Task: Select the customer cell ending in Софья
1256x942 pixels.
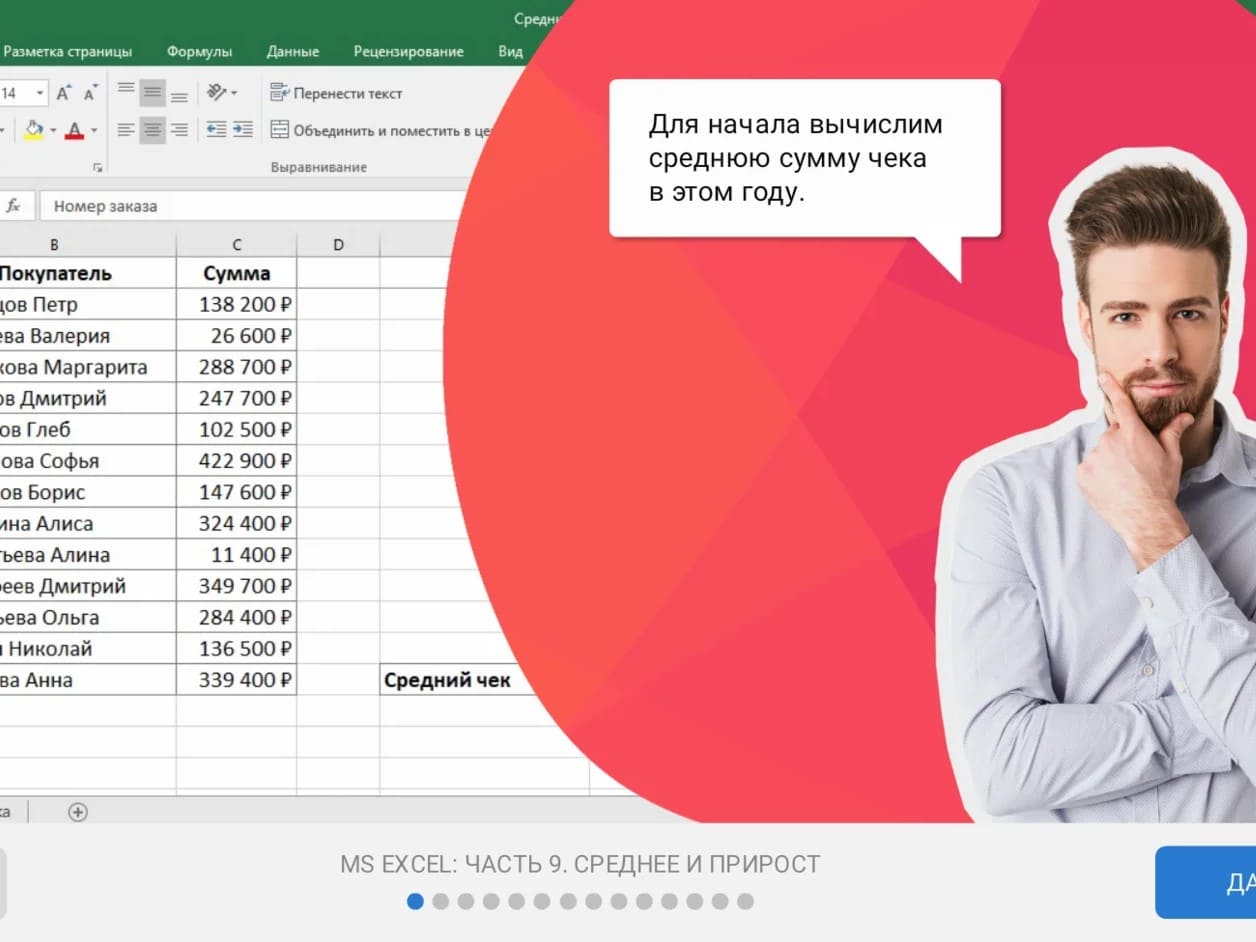Action: pyautogui.click(x=88, y=461)
